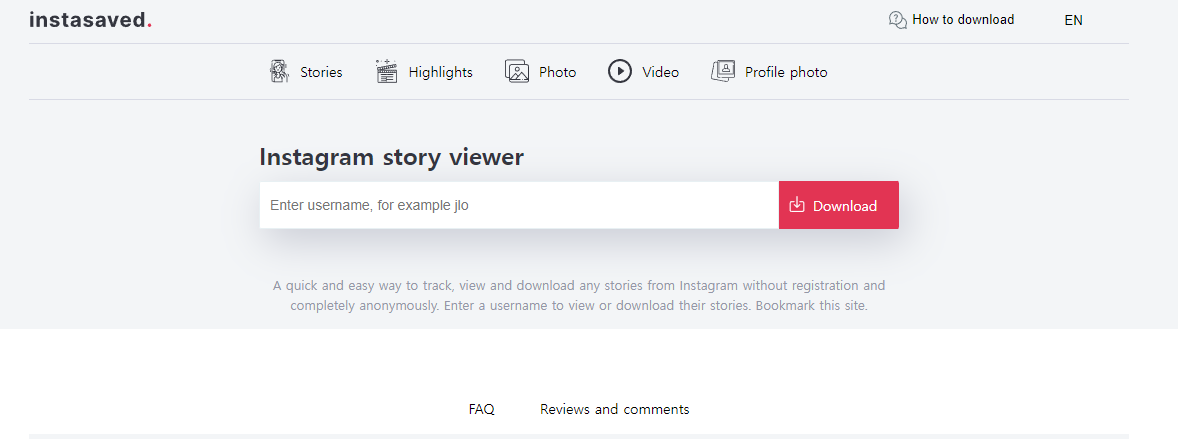Click the question bubble help icon
The width and height of the screenshot is (1178, 439).
click(897, 20)
